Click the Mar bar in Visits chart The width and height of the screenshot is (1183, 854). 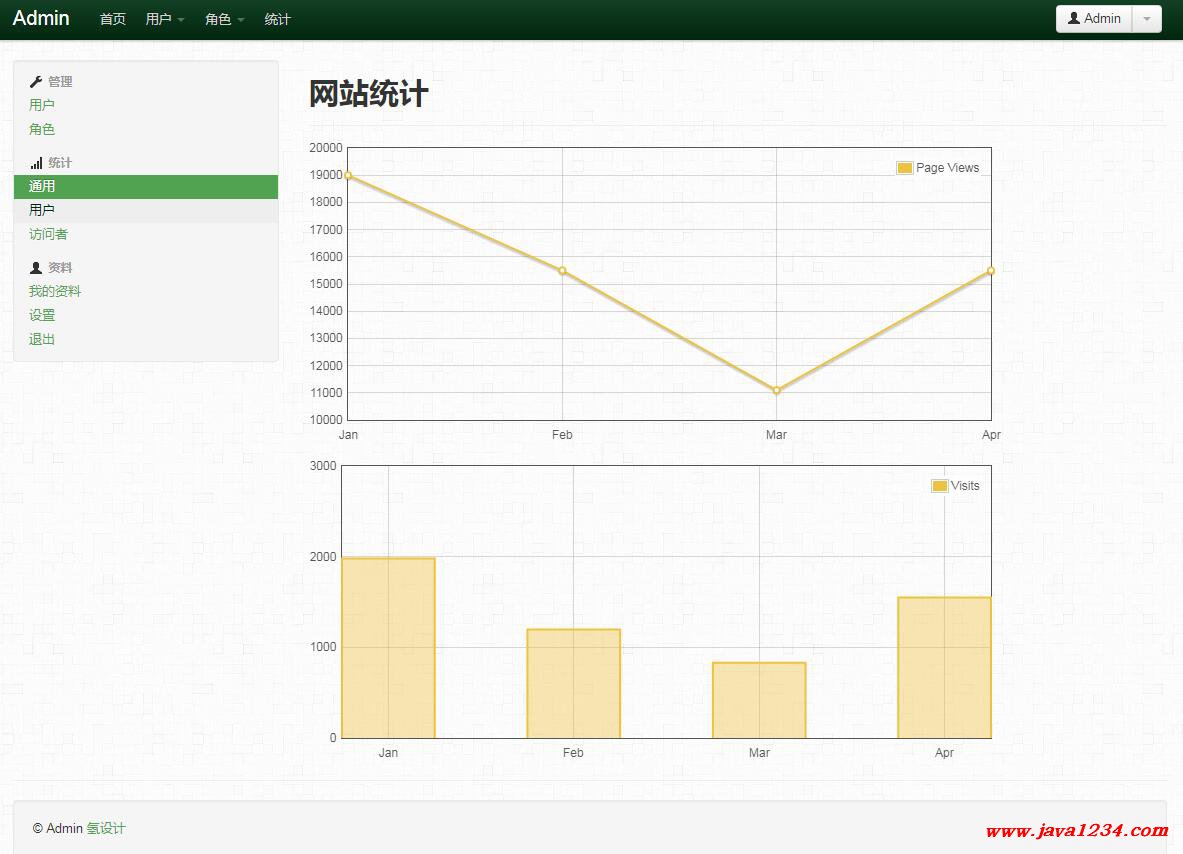click(759, 700)
